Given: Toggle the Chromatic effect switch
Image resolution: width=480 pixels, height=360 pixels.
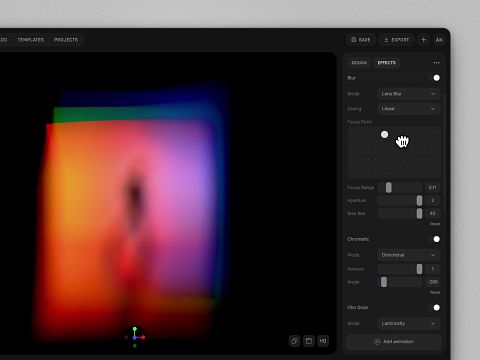Looking at the screenshot, I should coord(436,239).
